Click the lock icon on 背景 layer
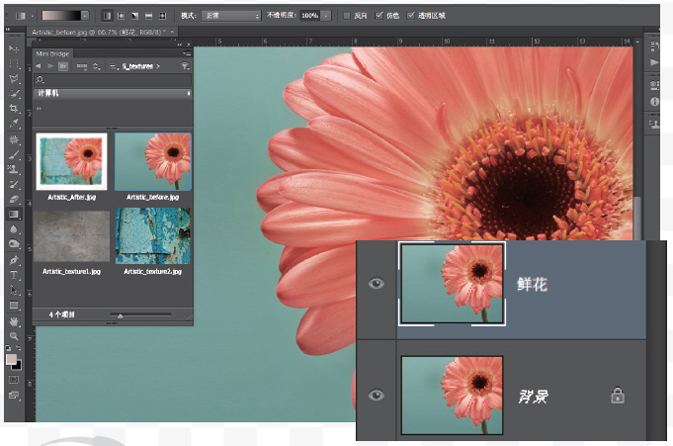 click(617, 395)
